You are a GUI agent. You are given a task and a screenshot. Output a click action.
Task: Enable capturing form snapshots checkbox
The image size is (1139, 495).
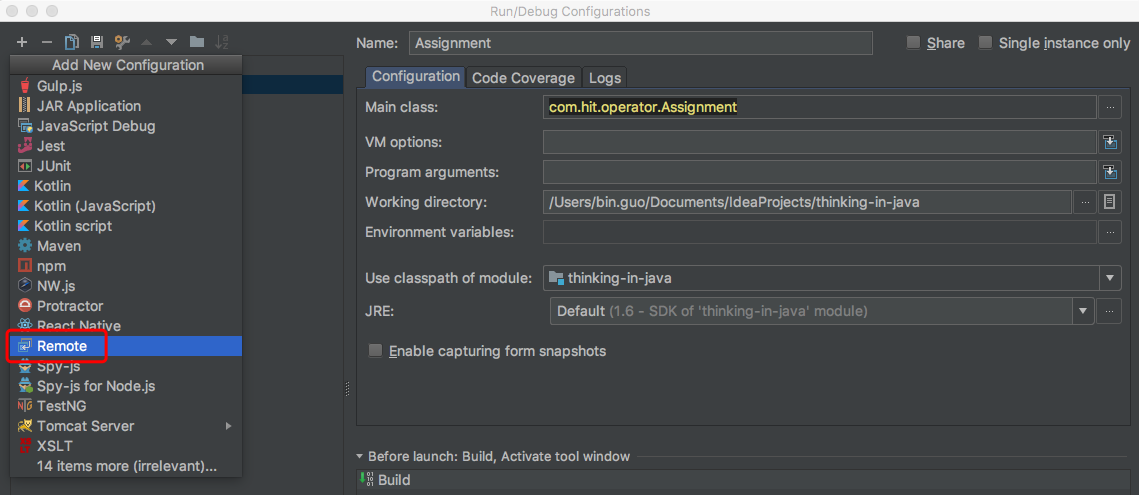(376, 351)
